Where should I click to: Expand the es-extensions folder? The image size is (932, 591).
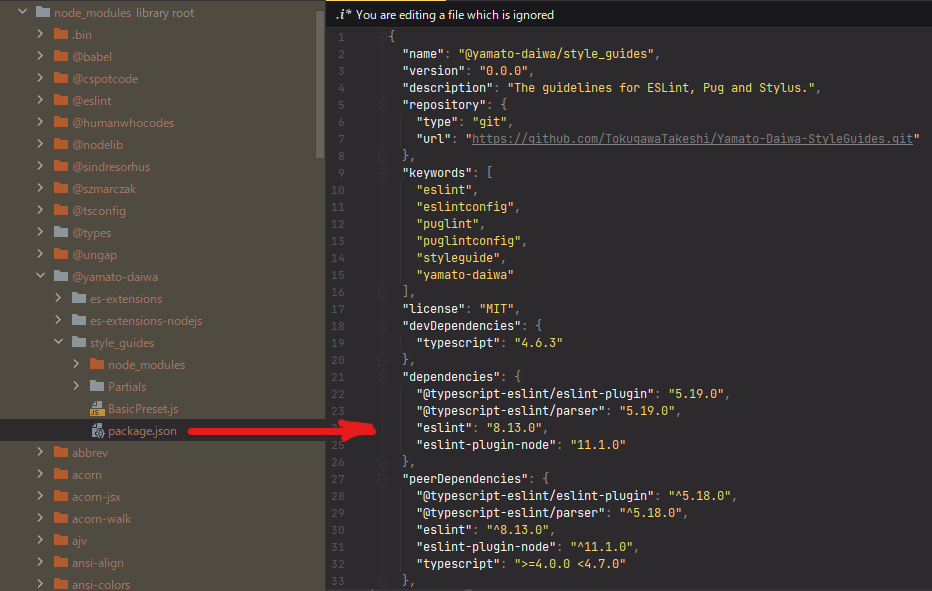[x=58, y=298]
